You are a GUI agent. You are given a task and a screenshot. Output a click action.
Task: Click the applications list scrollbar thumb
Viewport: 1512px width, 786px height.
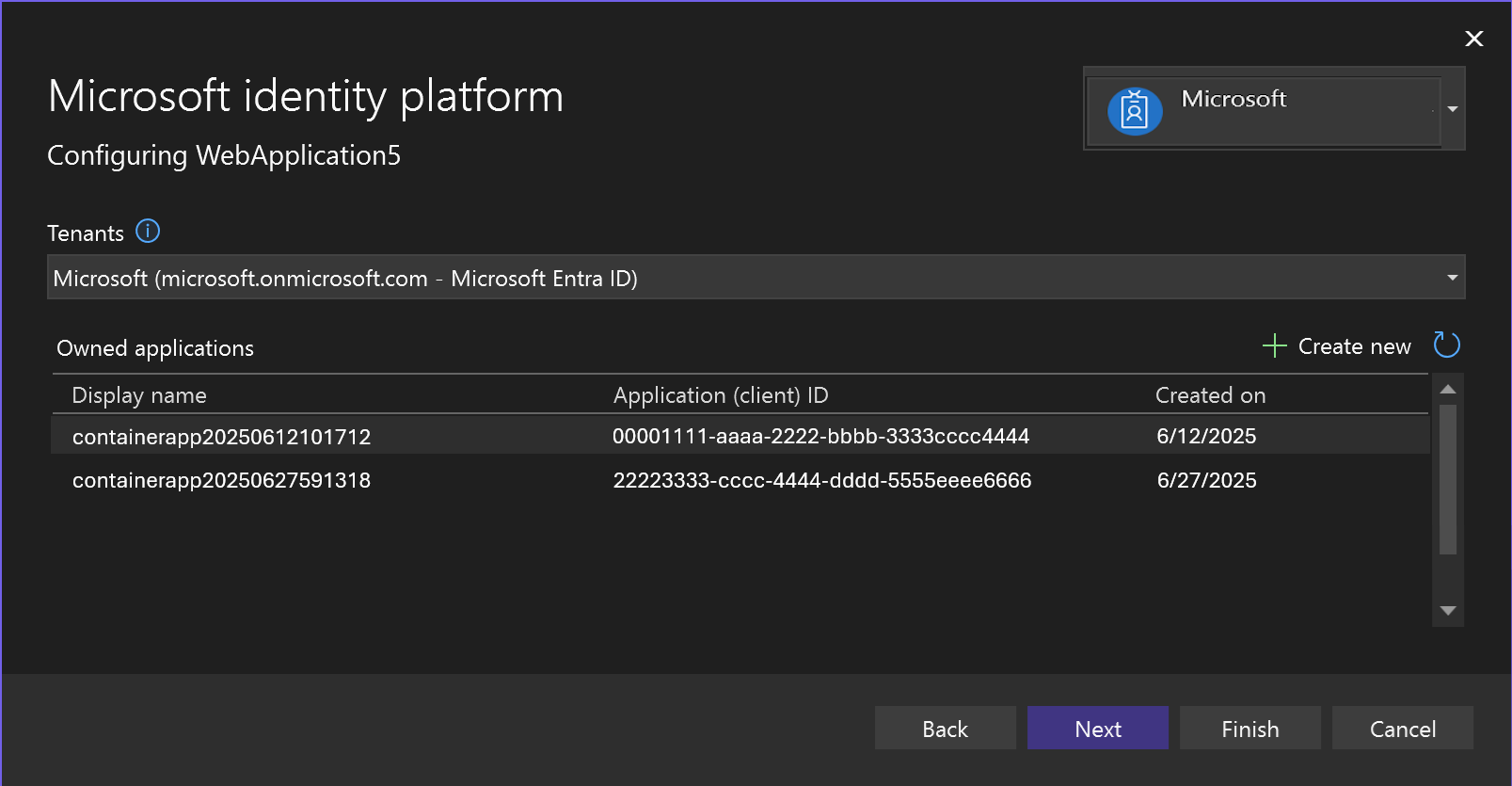click(x=1448, y=480)
